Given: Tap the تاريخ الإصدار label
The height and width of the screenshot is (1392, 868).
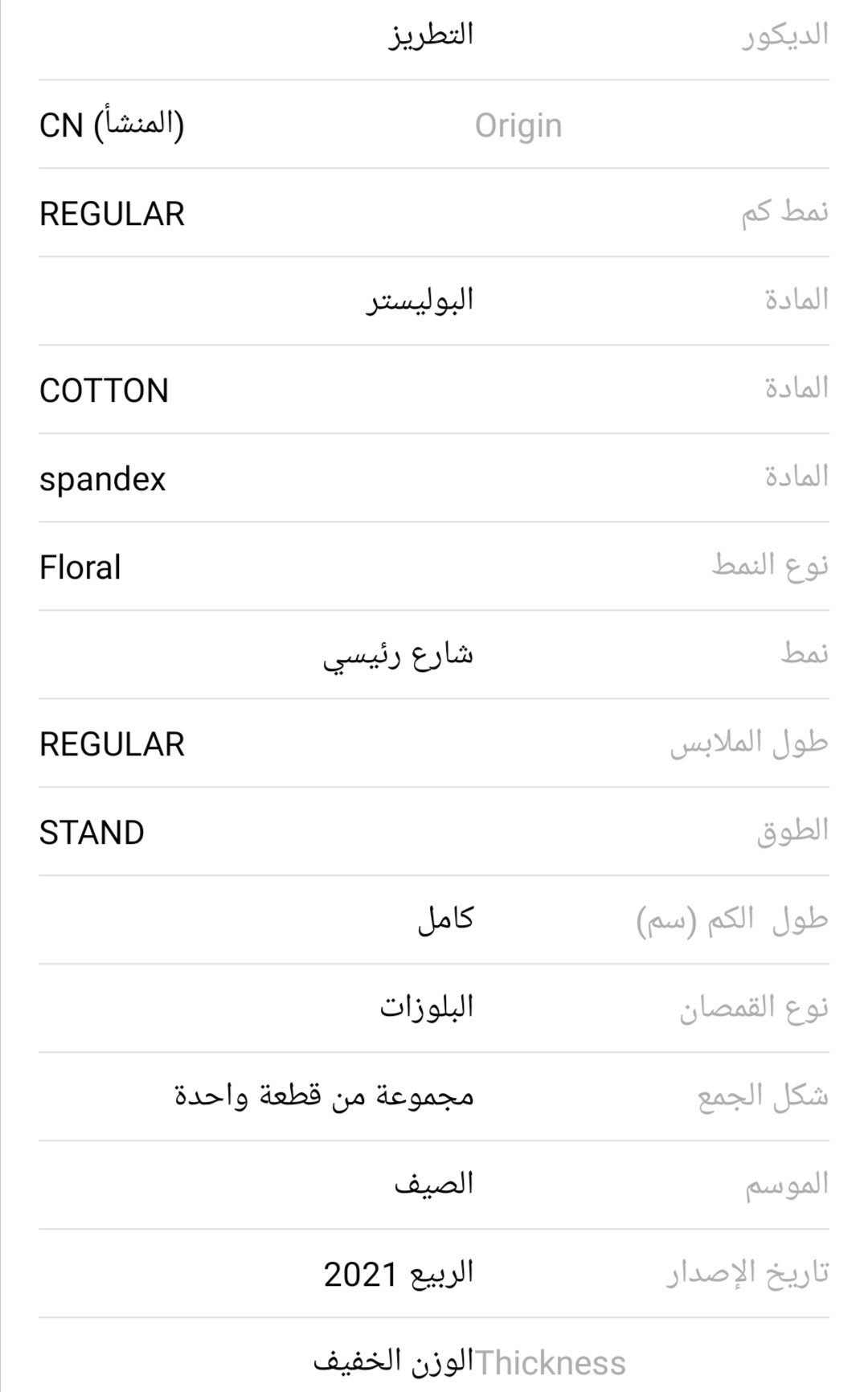Looking at the screenshot, I should 747,1273.
